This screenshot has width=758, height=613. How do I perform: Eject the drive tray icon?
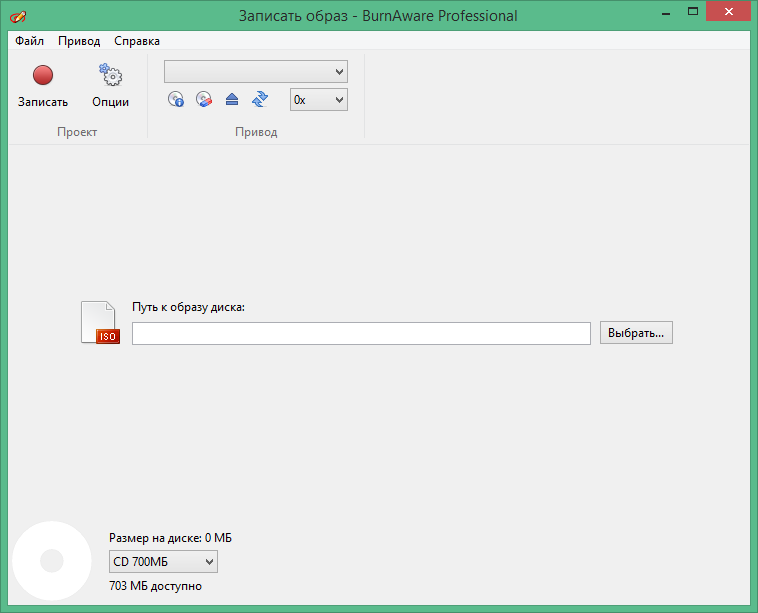[232, 99]
